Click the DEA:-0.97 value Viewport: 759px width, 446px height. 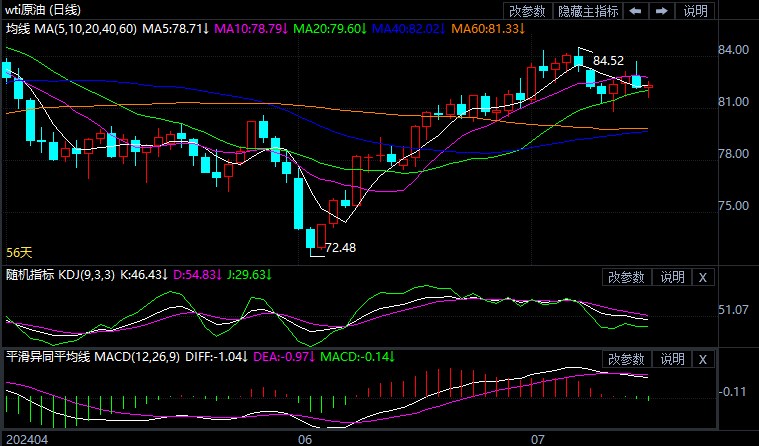pos(284,357)
